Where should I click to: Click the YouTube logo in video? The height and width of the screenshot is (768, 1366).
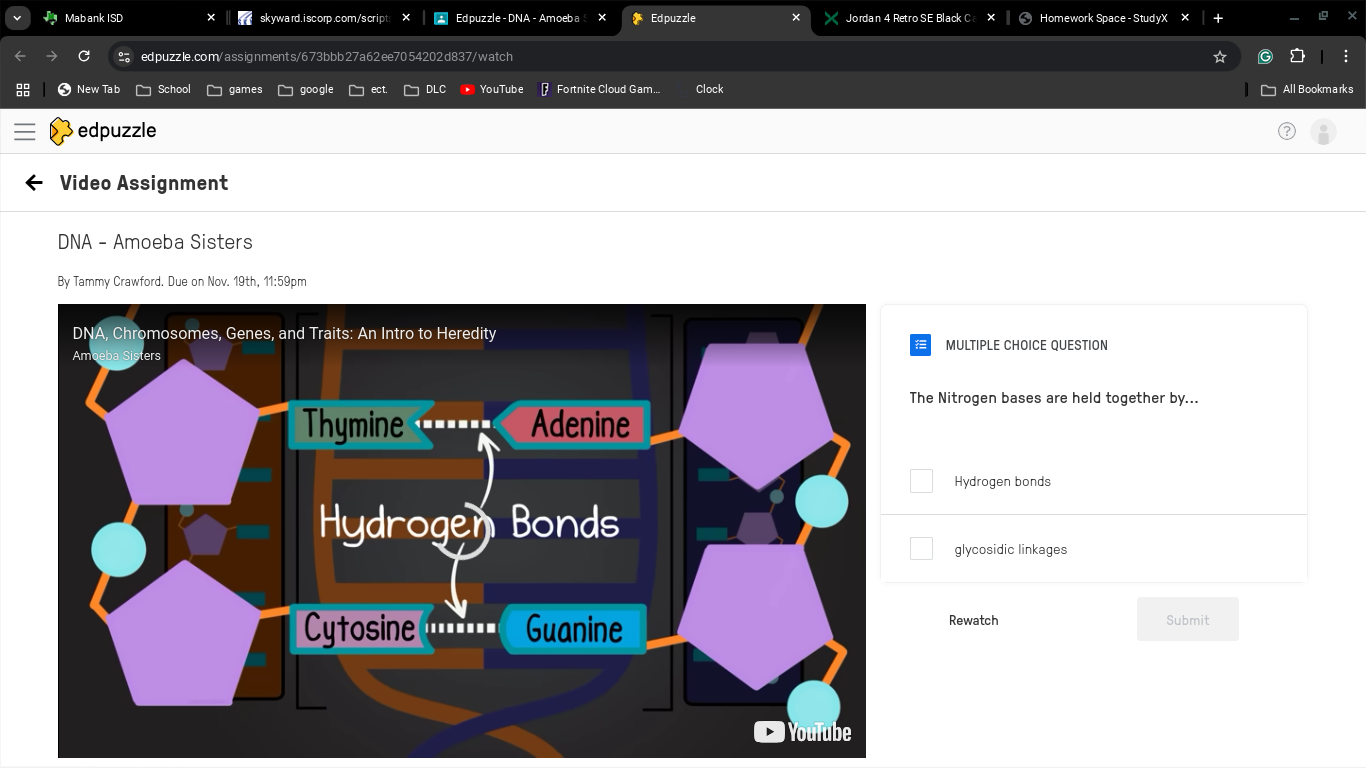(x=802, y=732)
